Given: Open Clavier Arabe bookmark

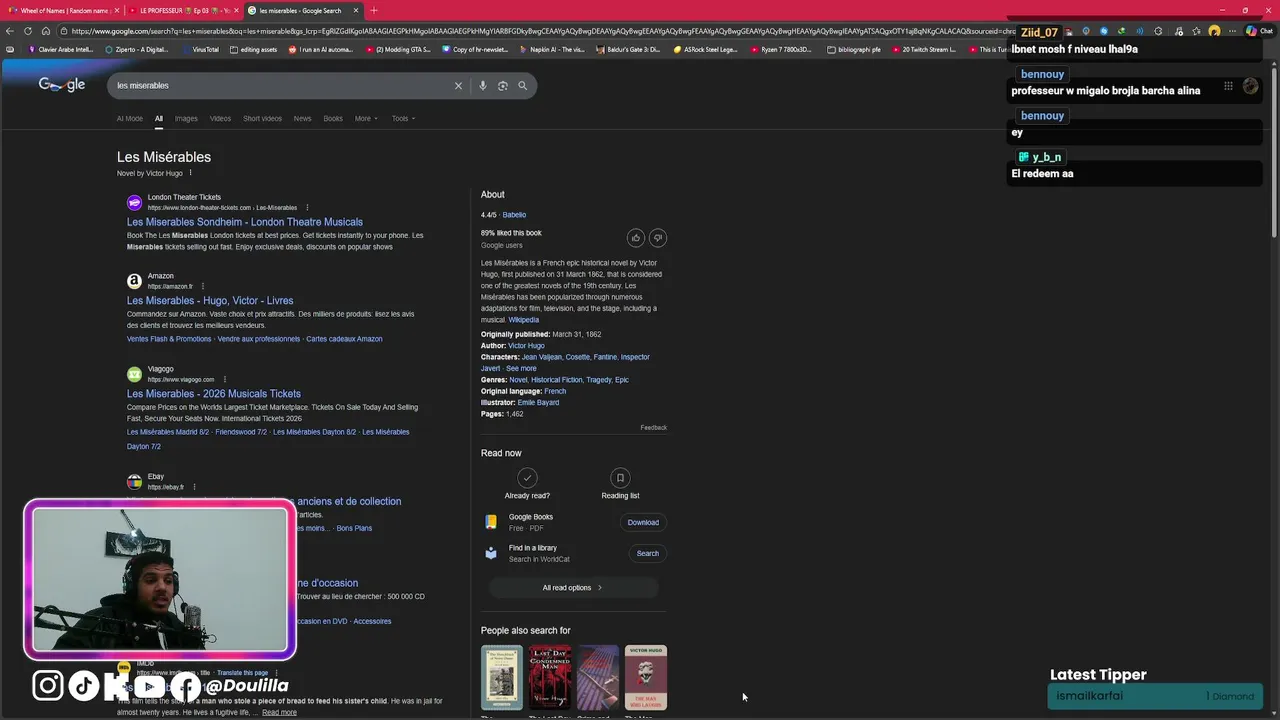Looking at the screenshot, I should click(x=61, y=49).
